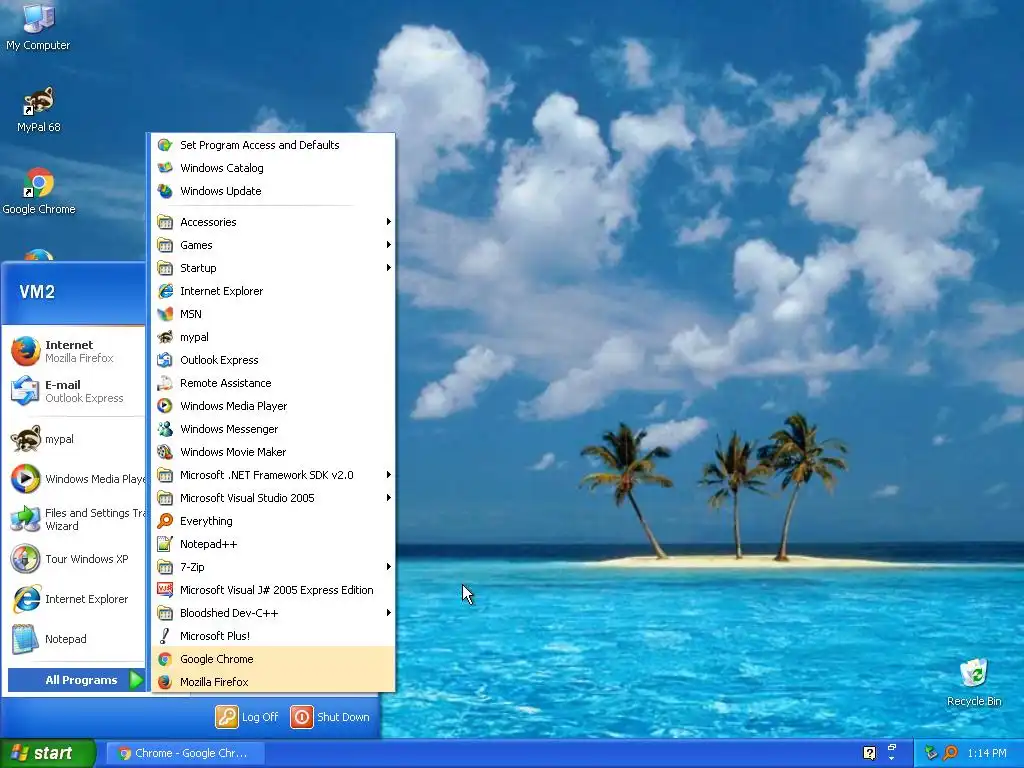Open Windows Media Player in Start menu left pane
The image size is (1024, 768).
click(76, 479)
